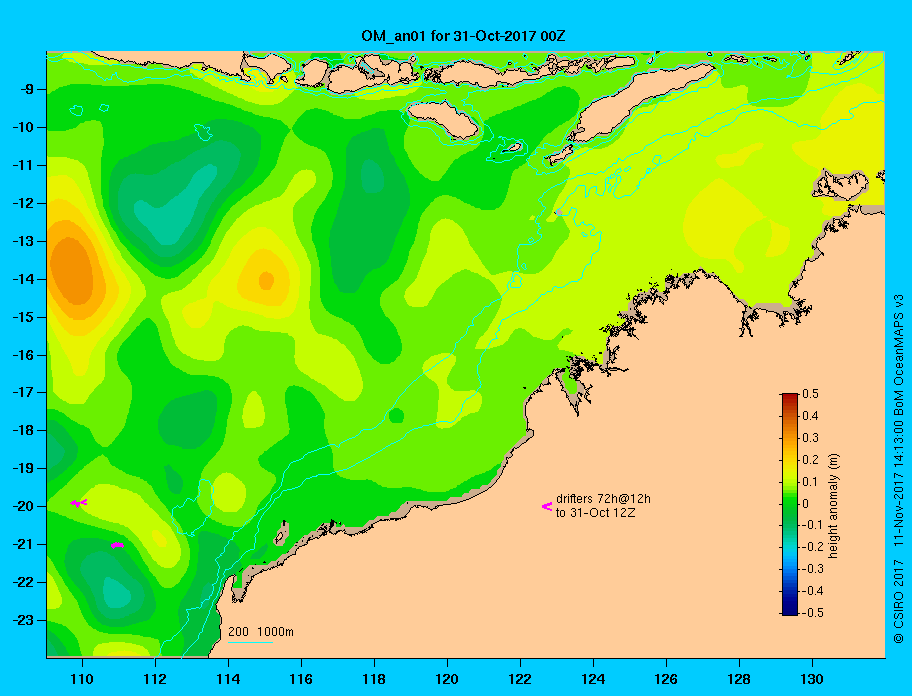Viewport: 912px width, 696px height.
Task: Click Sumba island south of the island chain
Action: (x=443, y=120)
